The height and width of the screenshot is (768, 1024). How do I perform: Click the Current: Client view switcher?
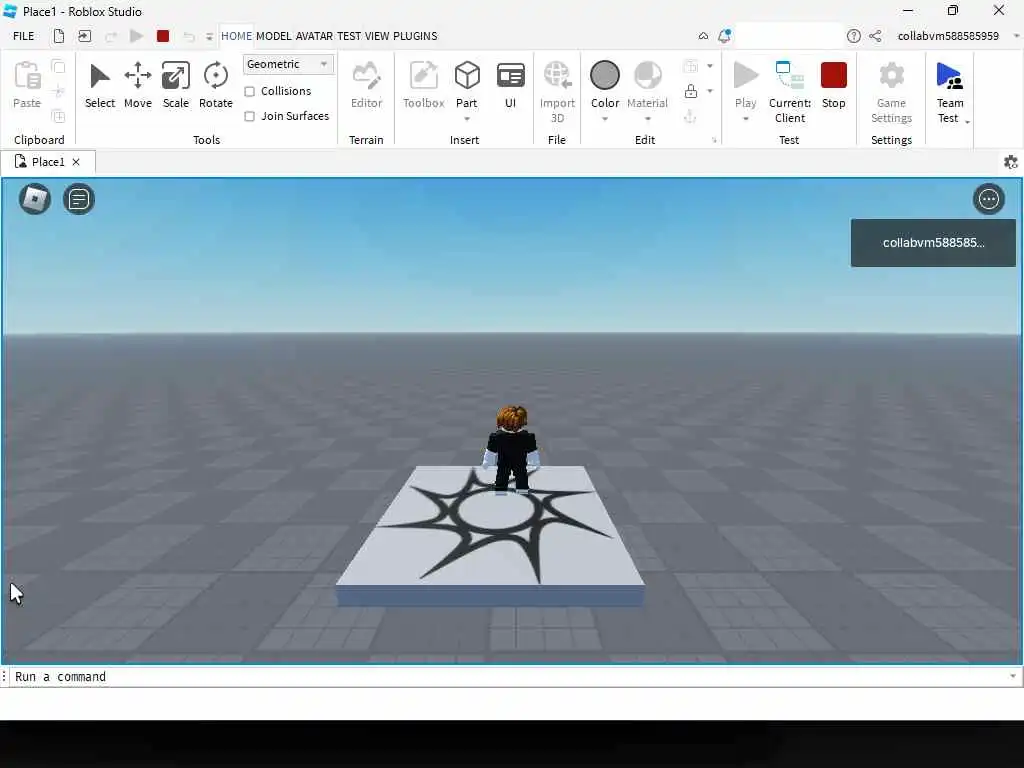[790, 92]
